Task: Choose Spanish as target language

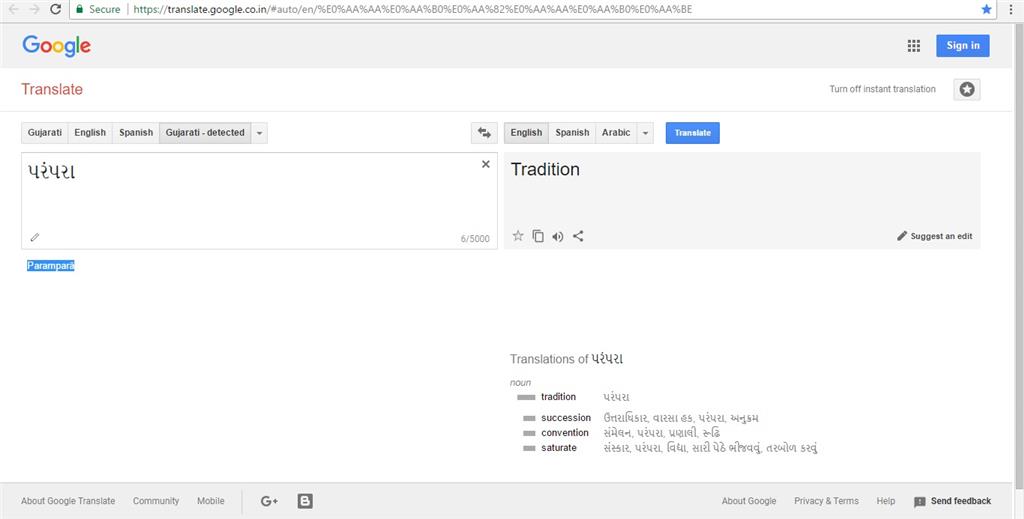Action: point(572,133)
